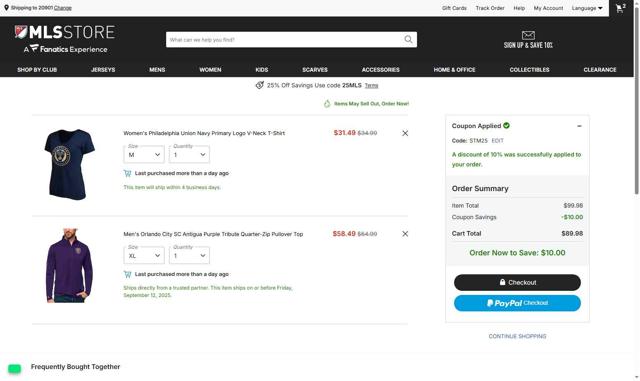
Task: Click the Track Order link
Action: [490, 8]
